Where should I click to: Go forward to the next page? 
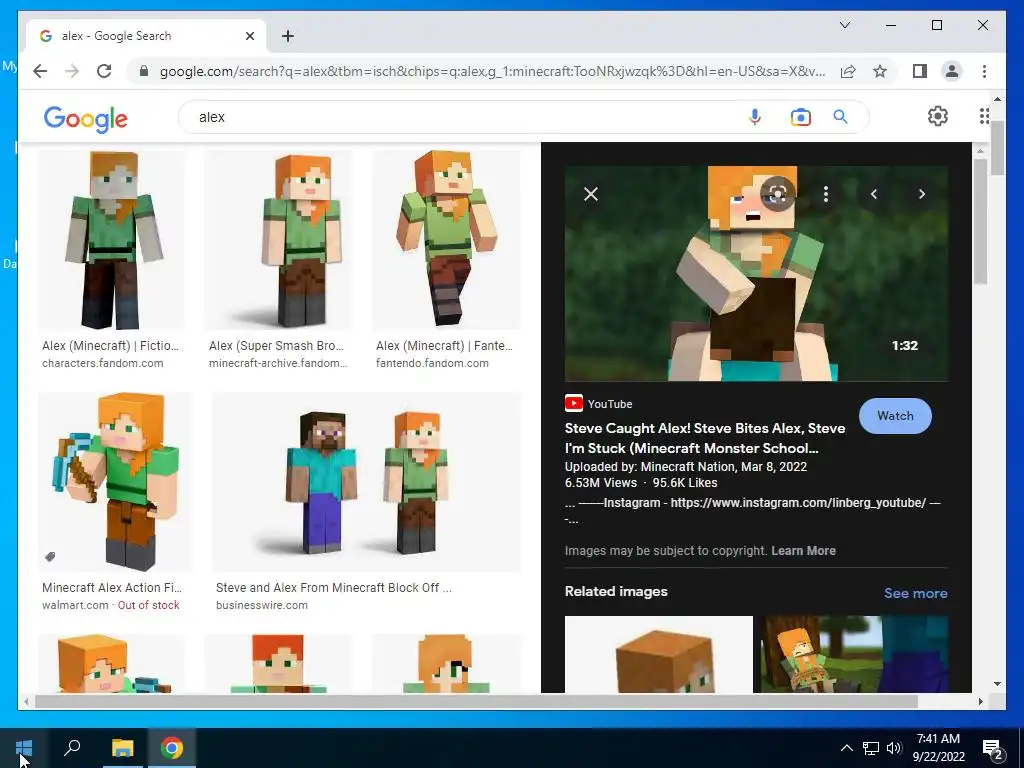(72, 71)
